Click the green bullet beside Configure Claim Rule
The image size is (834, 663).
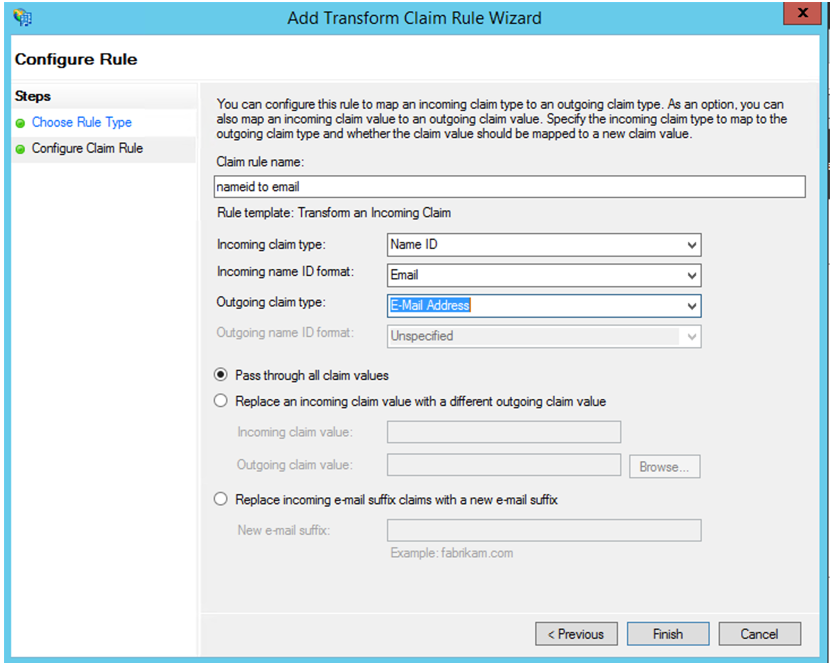(20, 149)
